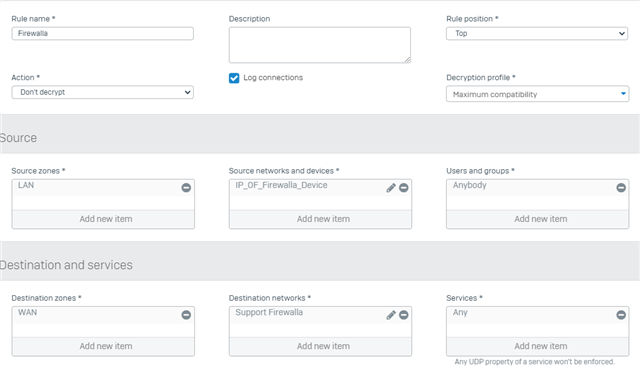
Task: Remove Any from Services list
Action: click(x=621, y=315)
